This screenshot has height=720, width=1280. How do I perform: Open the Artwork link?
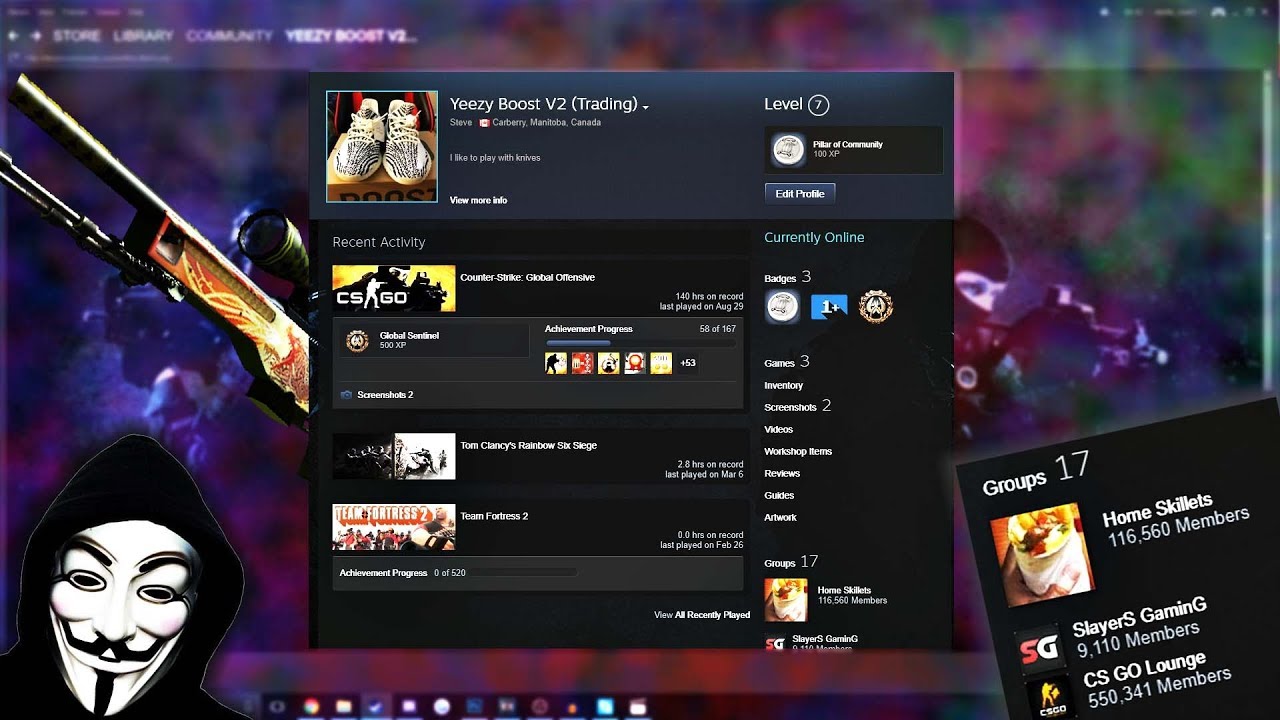780,517
